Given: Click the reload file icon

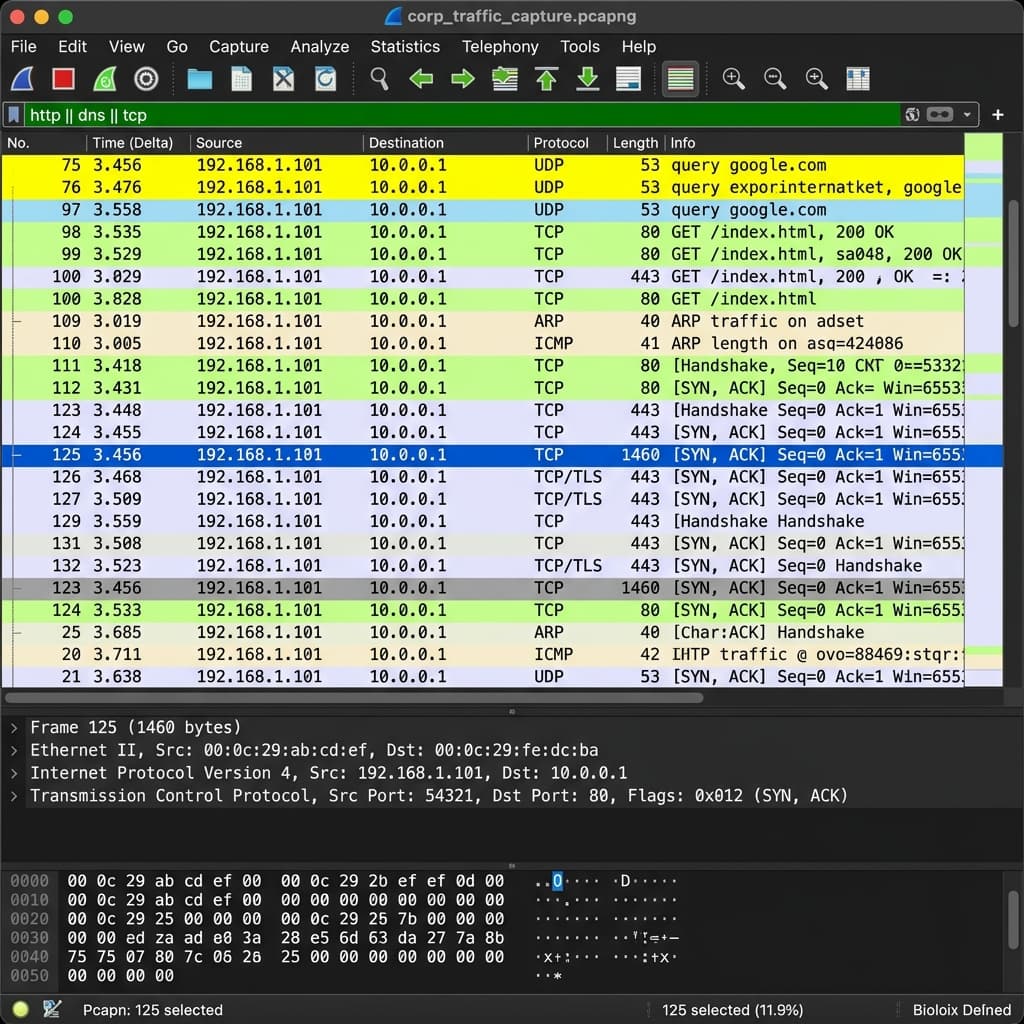Looking at the screenshot, I should 326,79.
